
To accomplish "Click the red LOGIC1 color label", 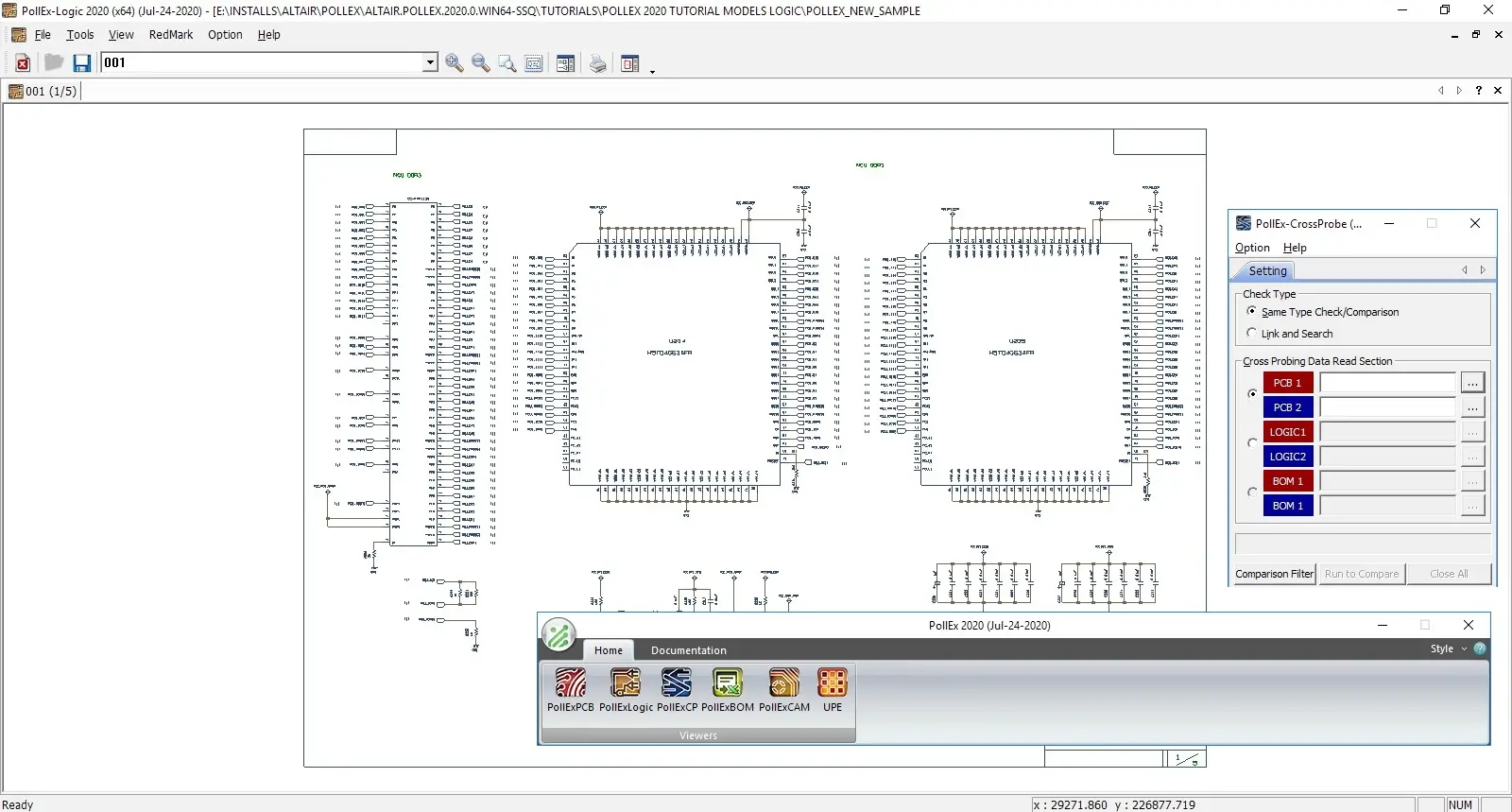I will click(x=1288, y=432).
